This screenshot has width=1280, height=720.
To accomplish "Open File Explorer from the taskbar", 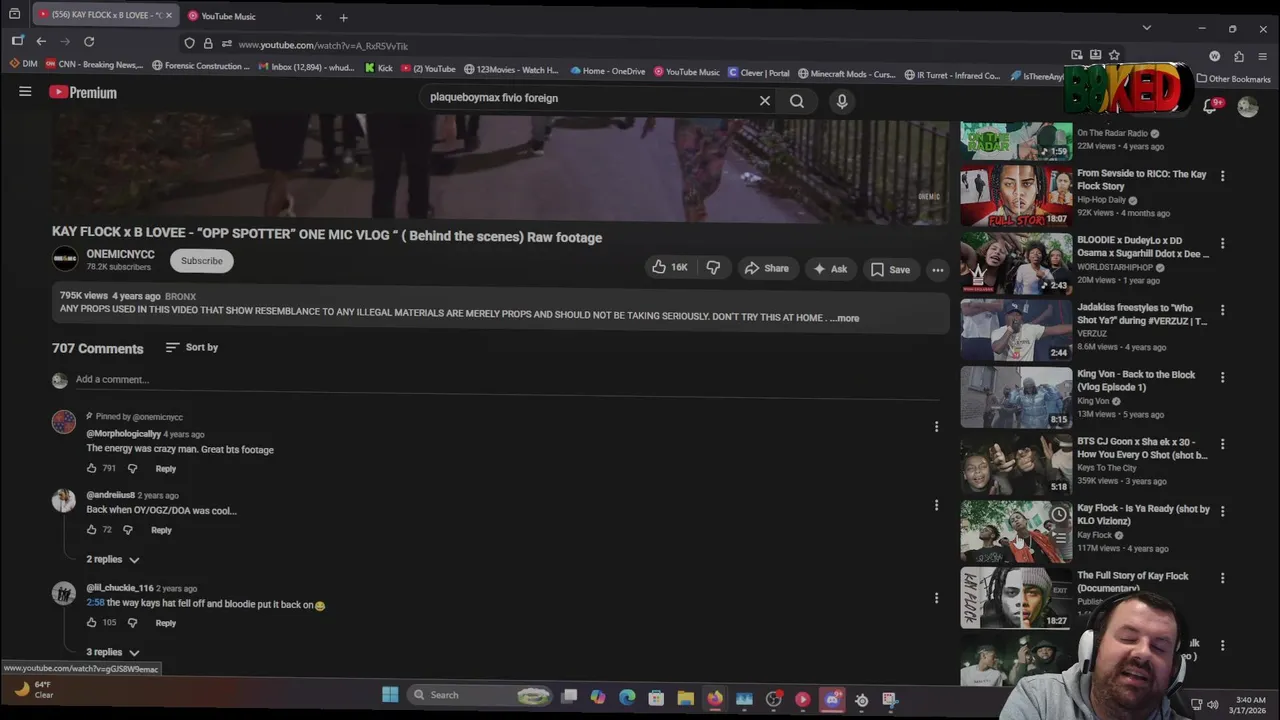I will 686,698.
